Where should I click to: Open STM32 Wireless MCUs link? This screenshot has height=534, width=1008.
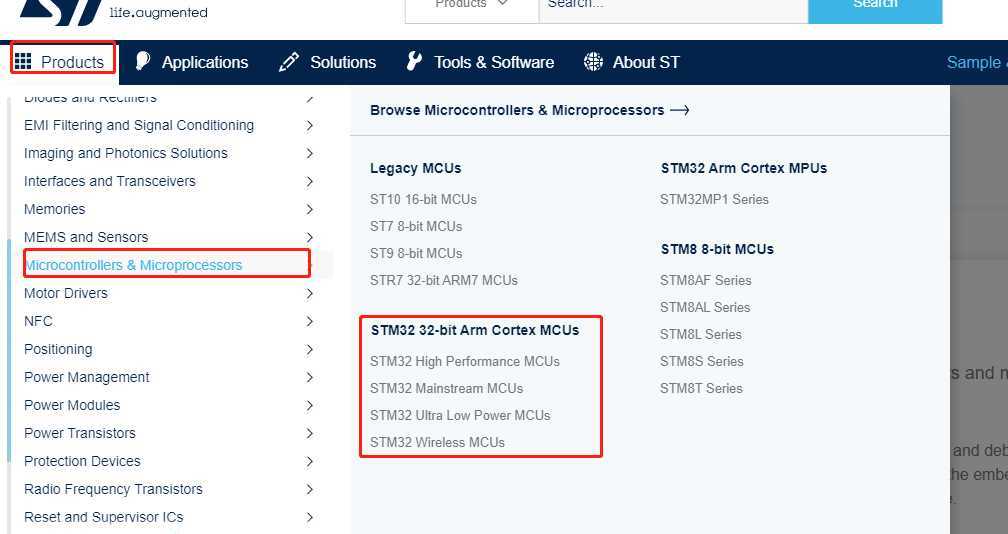tap(437, 443)
